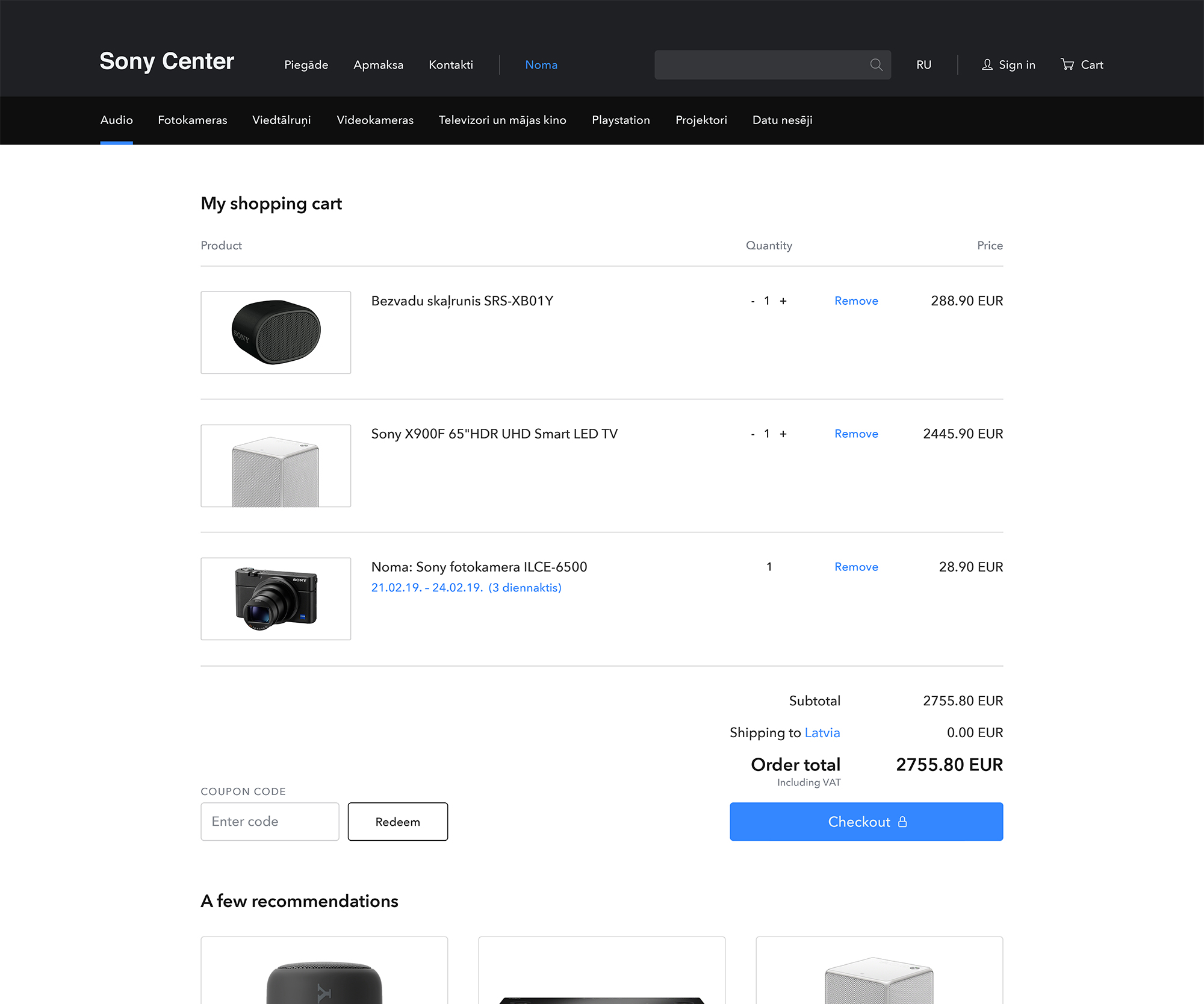Viewport: 1204px width, 1004px height.
Task: Open the middle recommended product card
Action: tap(602, 970)
